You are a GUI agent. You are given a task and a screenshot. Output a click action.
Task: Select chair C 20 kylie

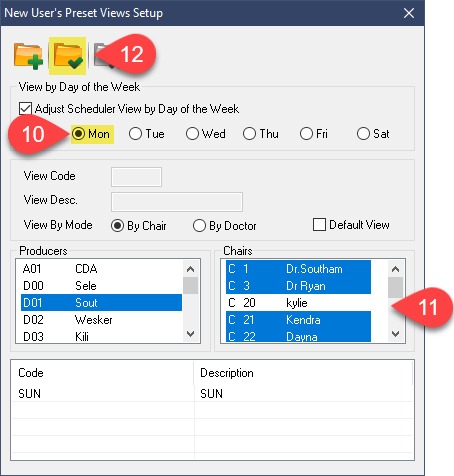[x=298, y=303]
